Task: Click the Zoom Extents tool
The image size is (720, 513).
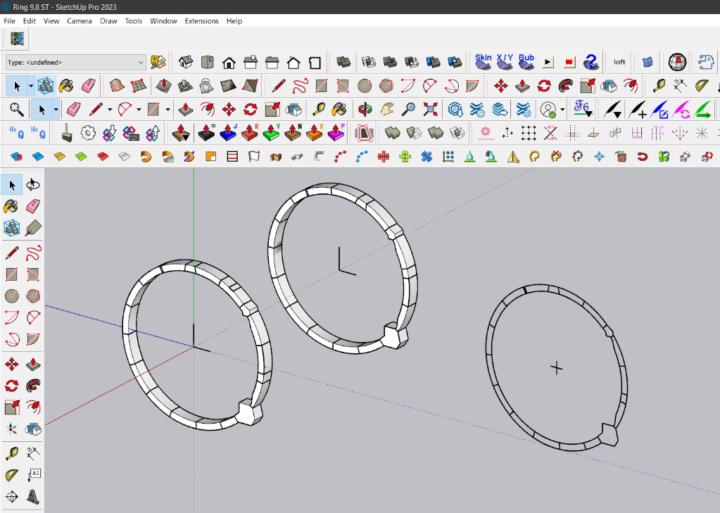Action: pyautogui.click(x=430, y=109)
